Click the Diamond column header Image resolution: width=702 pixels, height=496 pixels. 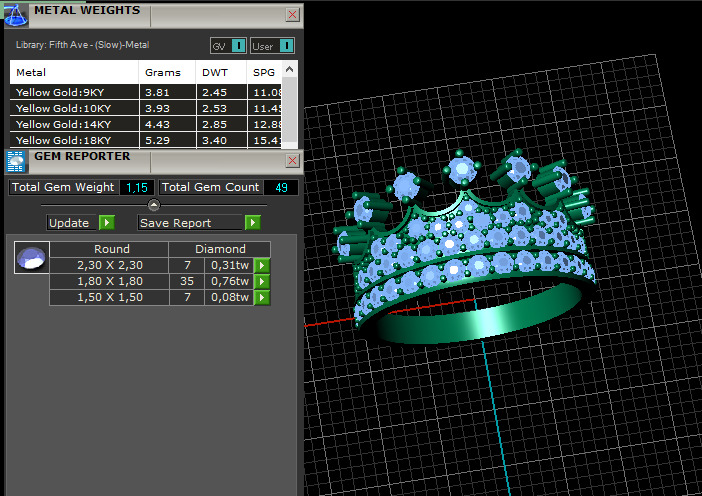click(x=219, y=249)
